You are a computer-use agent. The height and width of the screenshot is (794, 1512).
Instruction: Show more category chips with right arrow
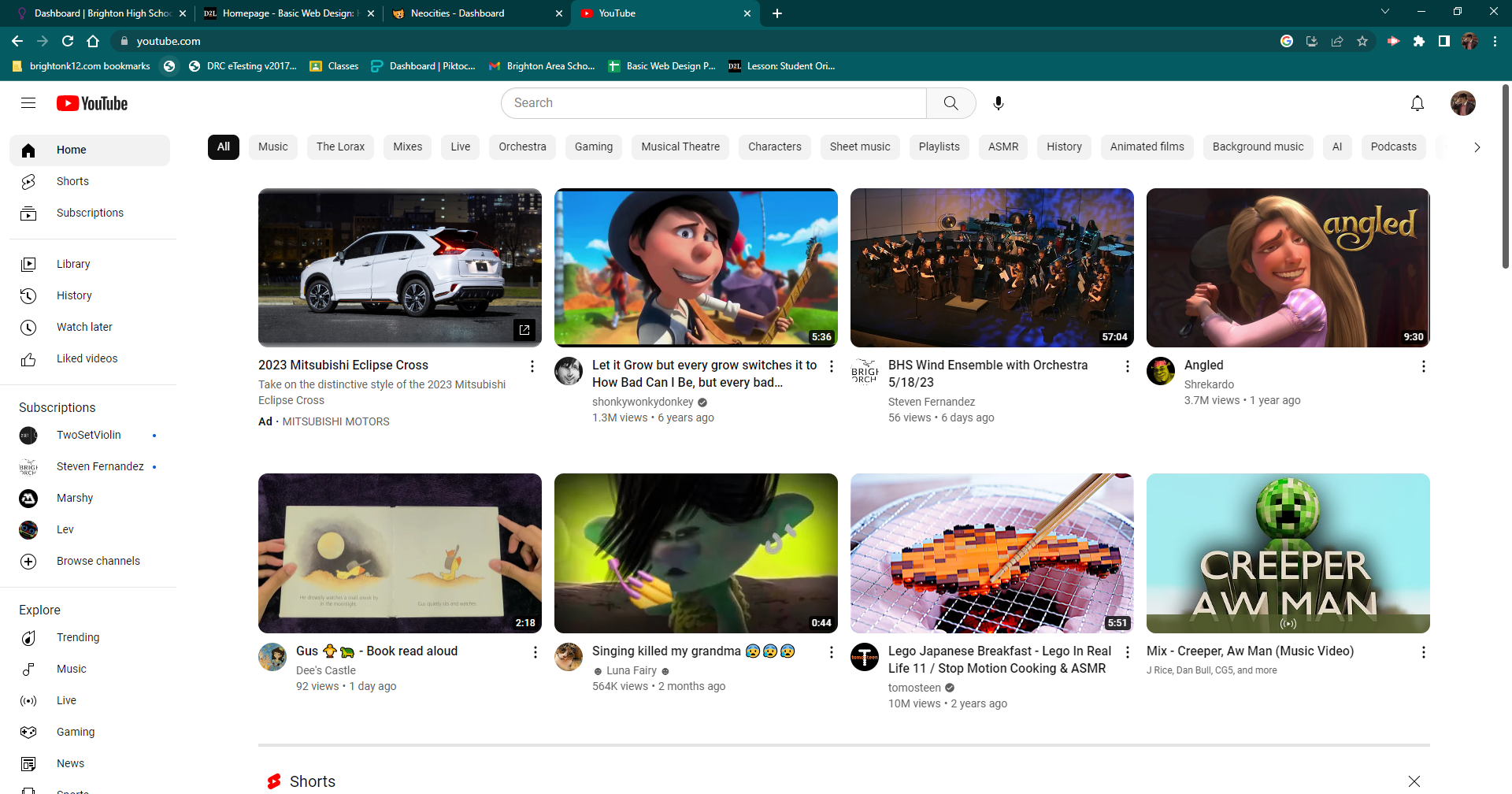coord(1477,147)
